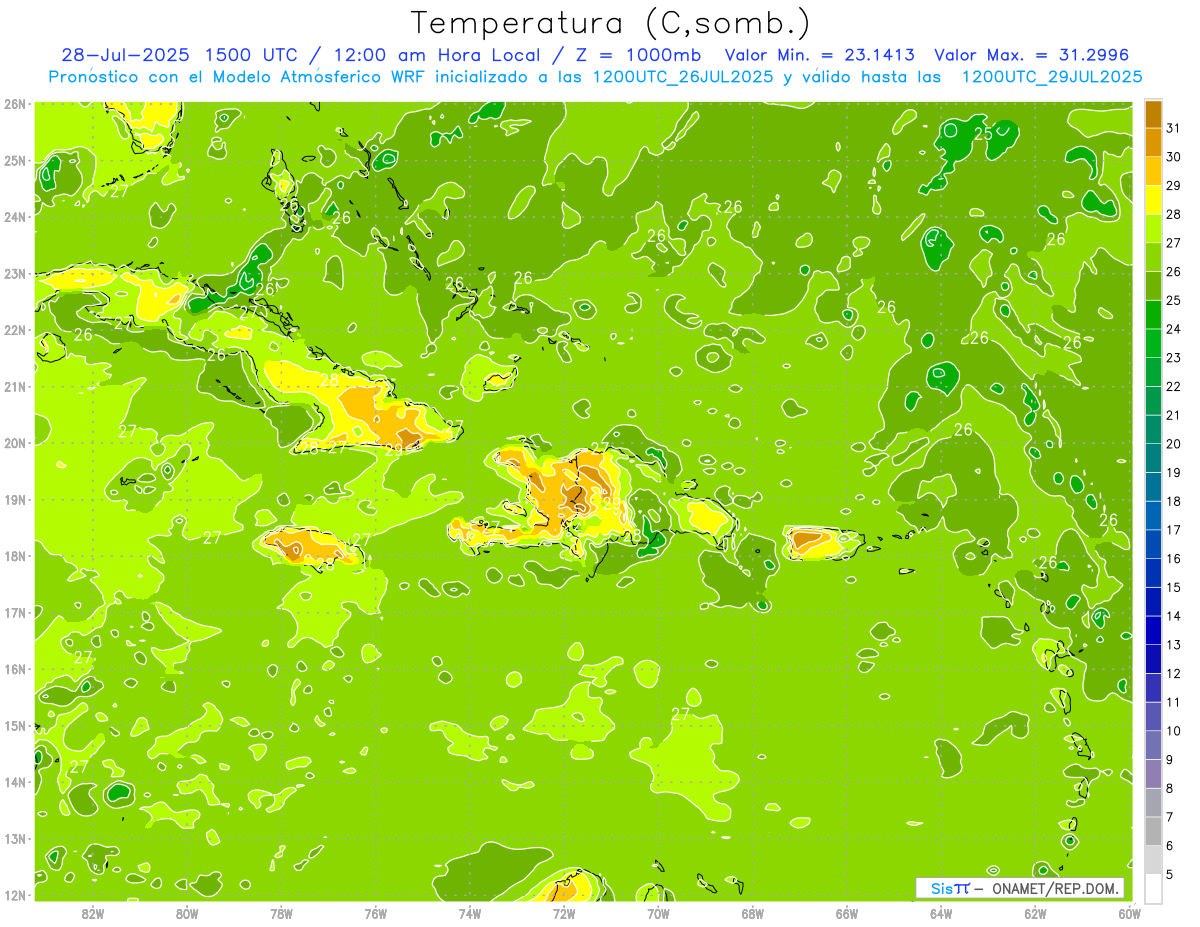Click legend value "30"
Image resolution: width=1200 pixels, height=927 pixels.
tap(1173, 157)
